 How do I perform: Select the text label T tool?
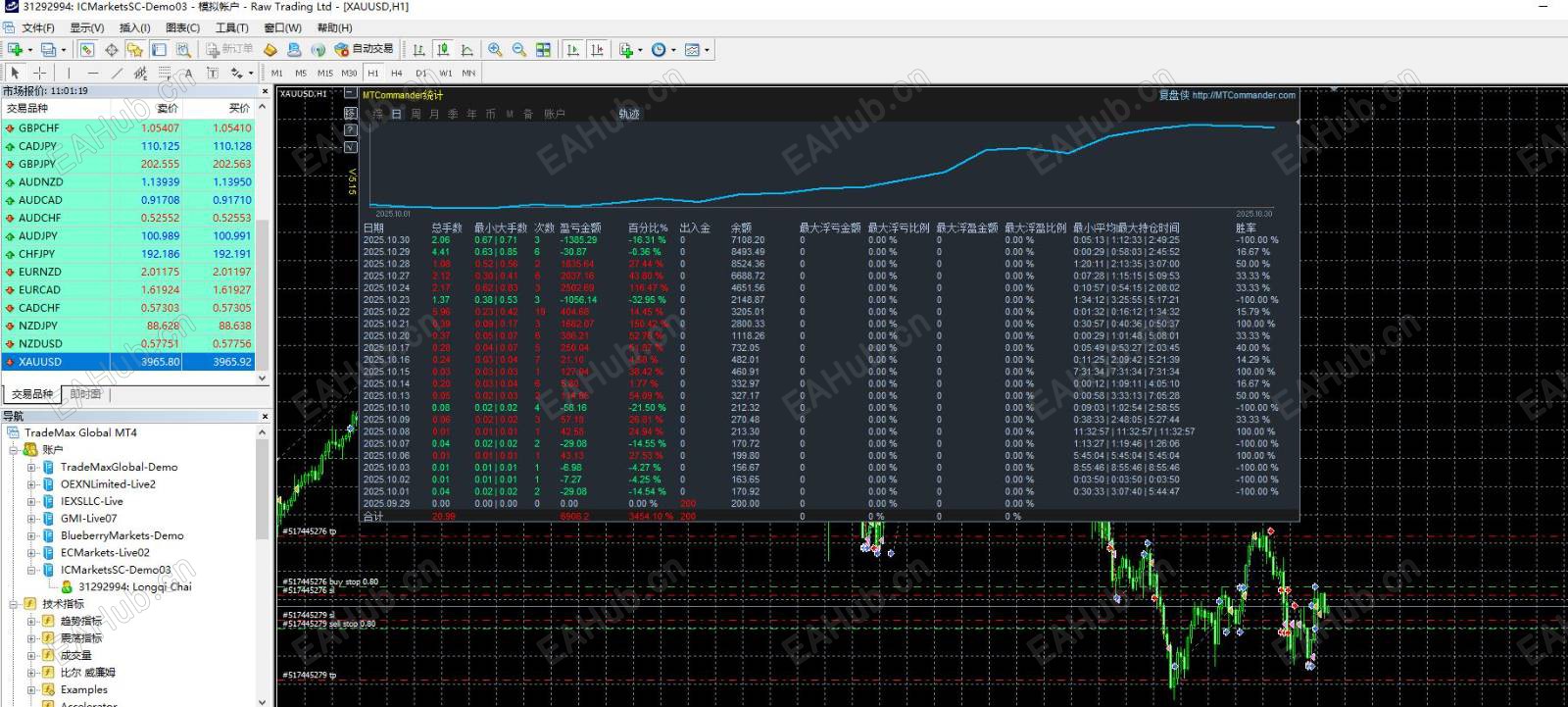click(x=213, y=73)
